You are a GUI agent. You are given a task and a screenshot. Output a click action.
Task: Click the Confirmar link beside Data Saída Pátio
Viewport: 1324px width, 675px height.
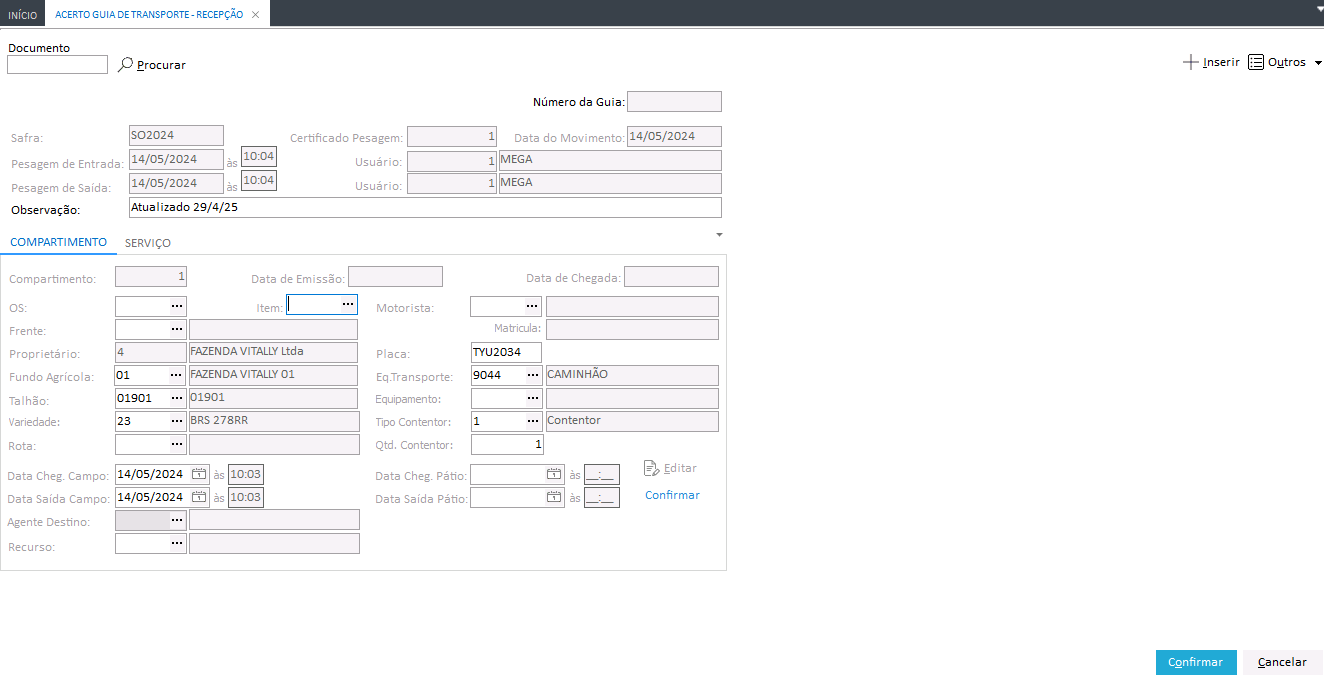click(672, 495)
